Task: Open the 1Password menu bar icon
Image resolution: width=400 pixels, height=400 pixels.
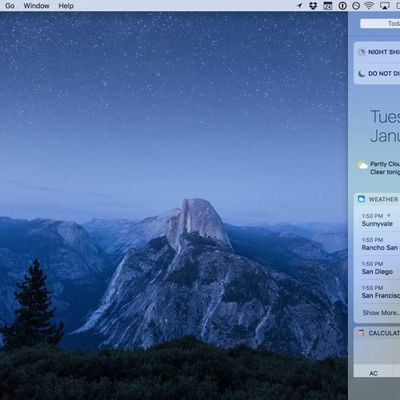Action: tap(342, 6)
